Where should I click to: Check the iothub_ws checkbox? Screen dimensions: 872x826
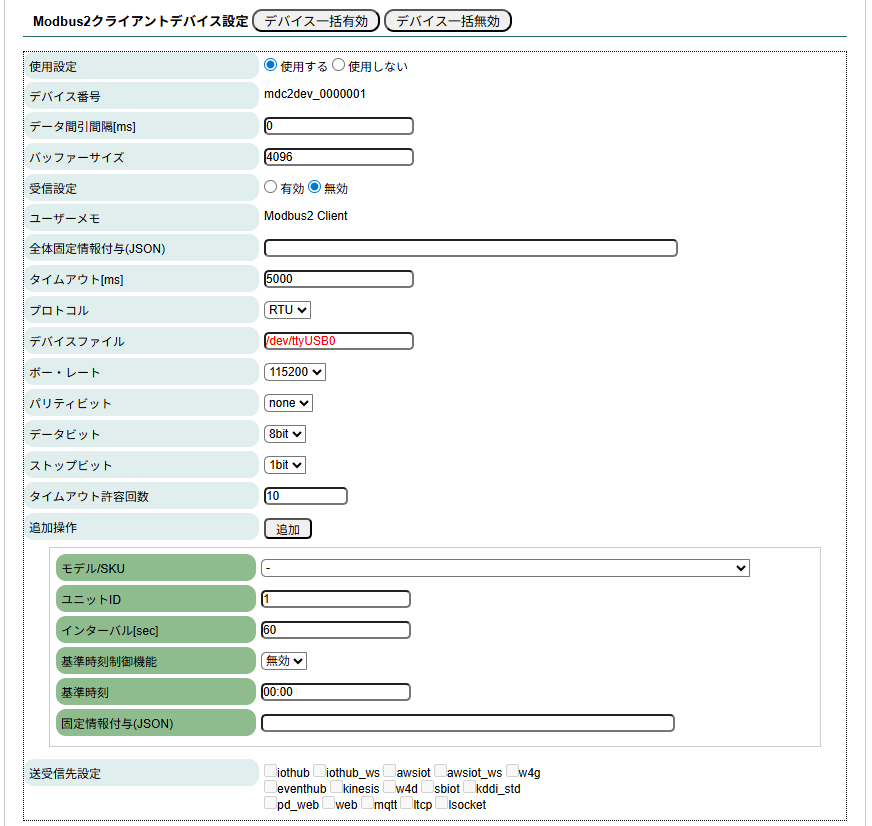[x=319, y=771]
